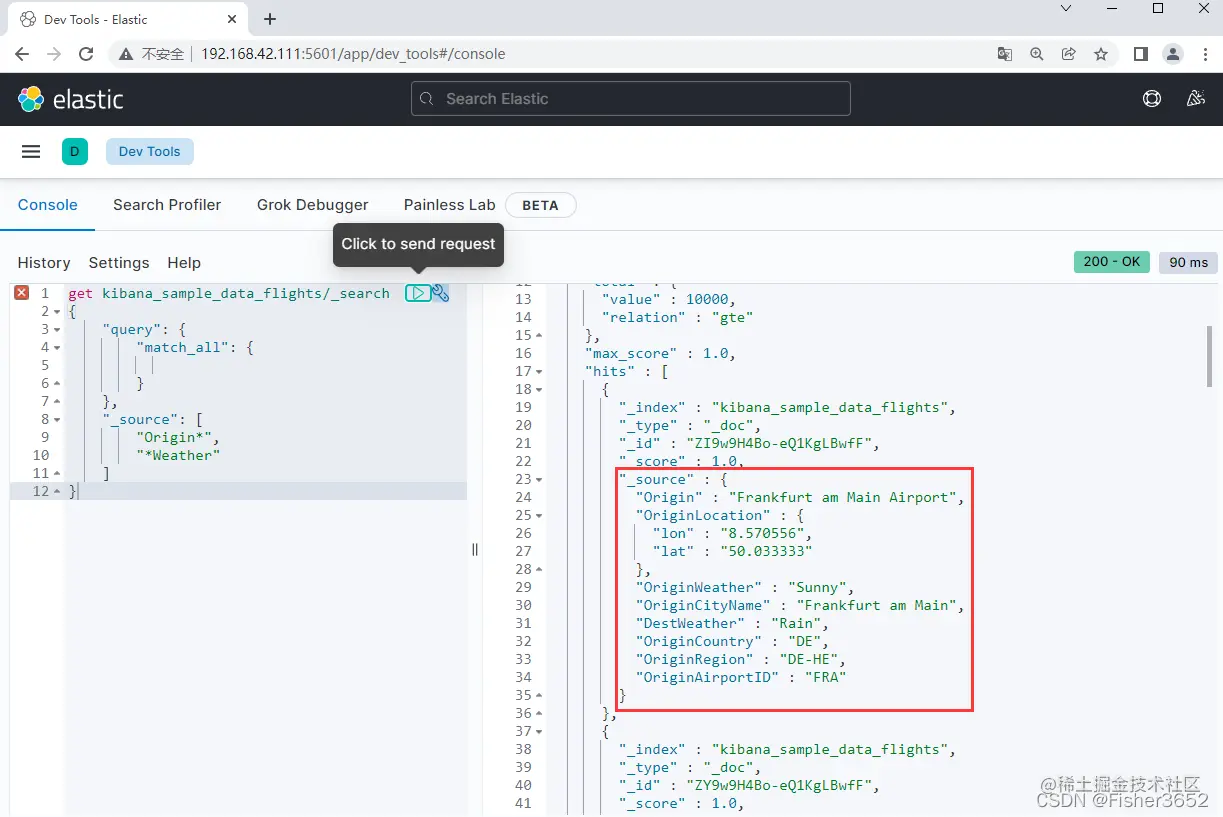
Task: Click the "OriginCountry" : "DE" line
Action: point(732,641)
